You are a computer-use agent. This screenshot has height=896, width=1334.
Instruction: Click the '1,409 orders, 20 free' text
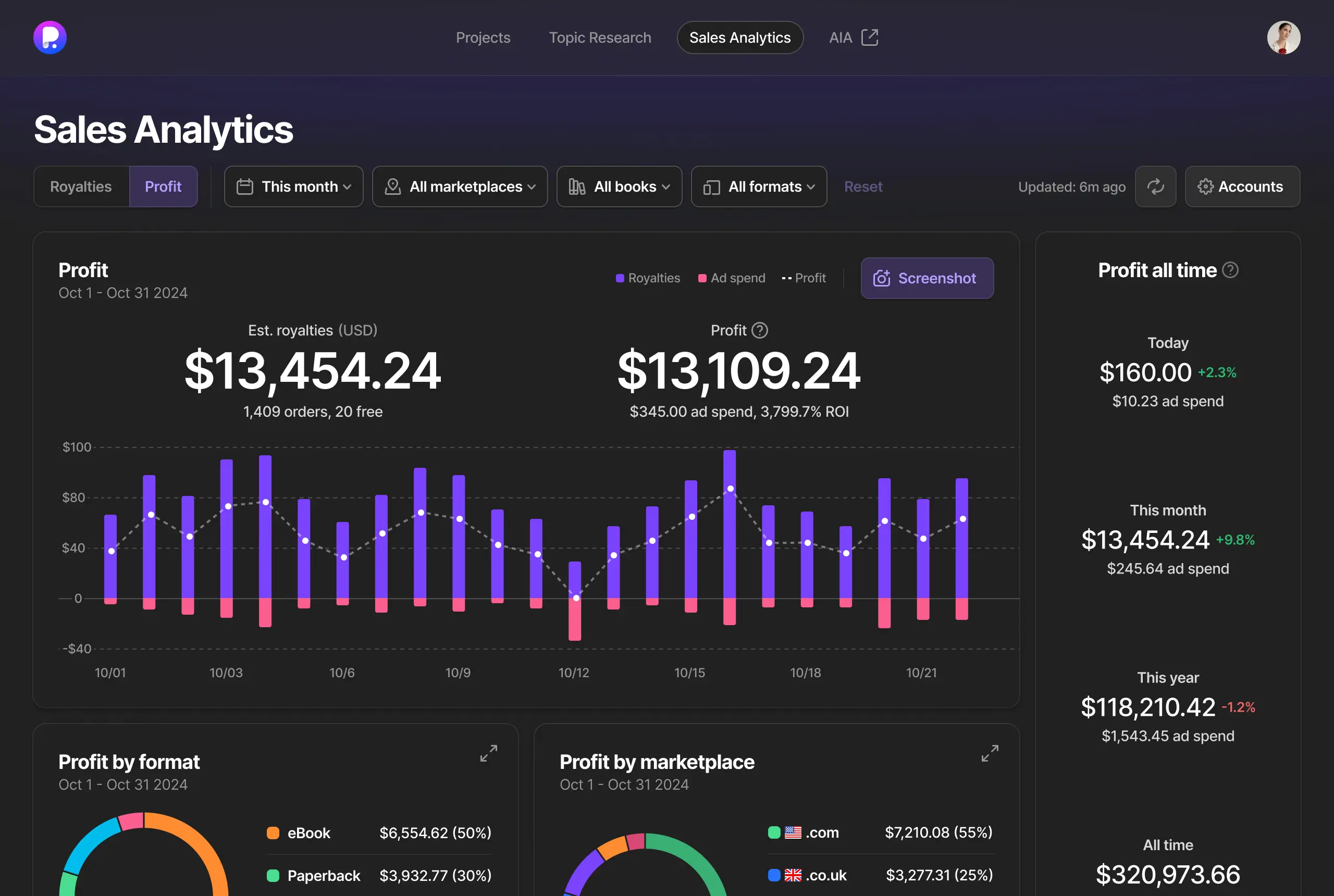pos(313,412)
